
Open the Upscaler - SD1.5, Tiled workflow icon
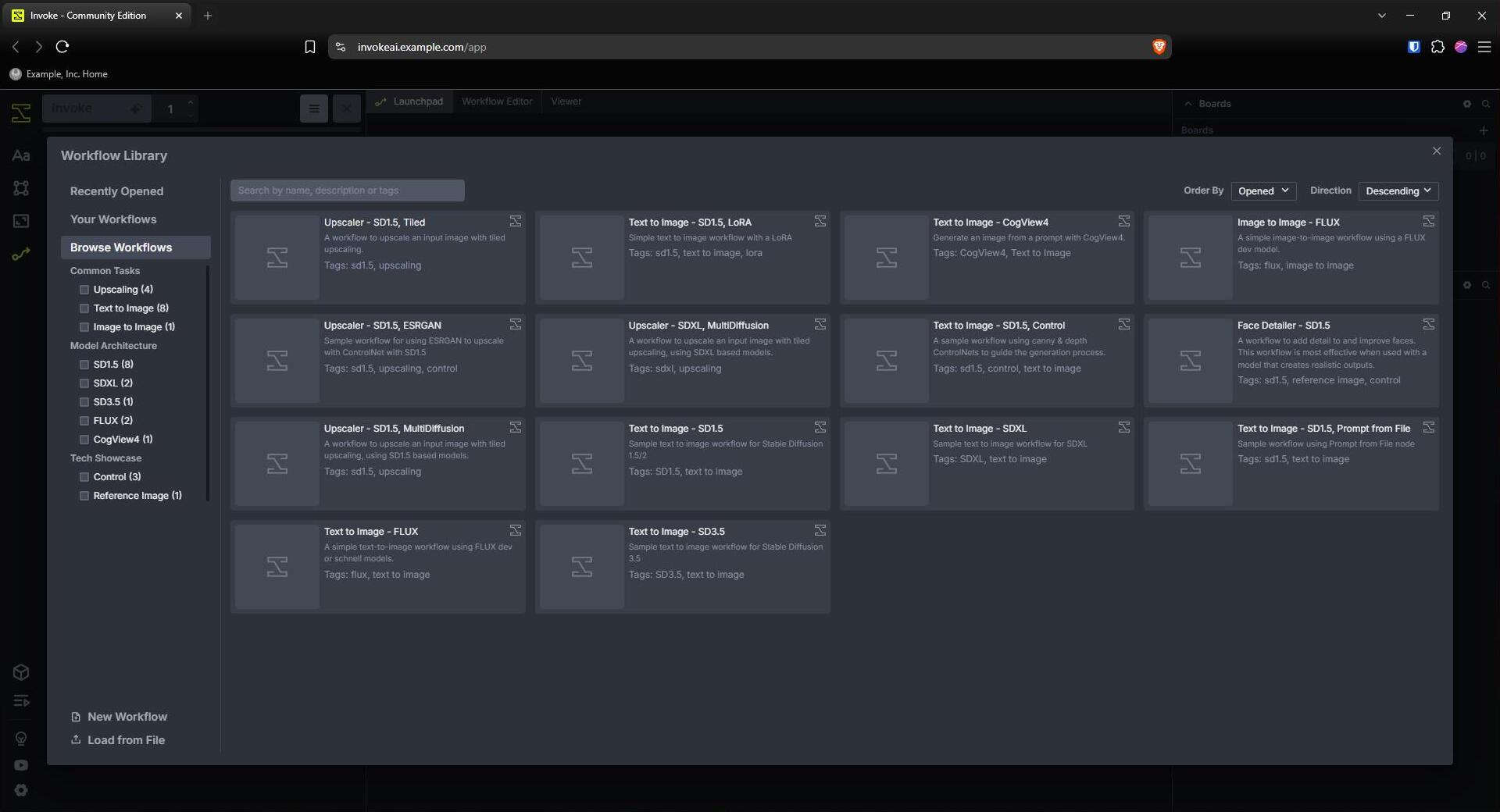click(x=516, y=222)
